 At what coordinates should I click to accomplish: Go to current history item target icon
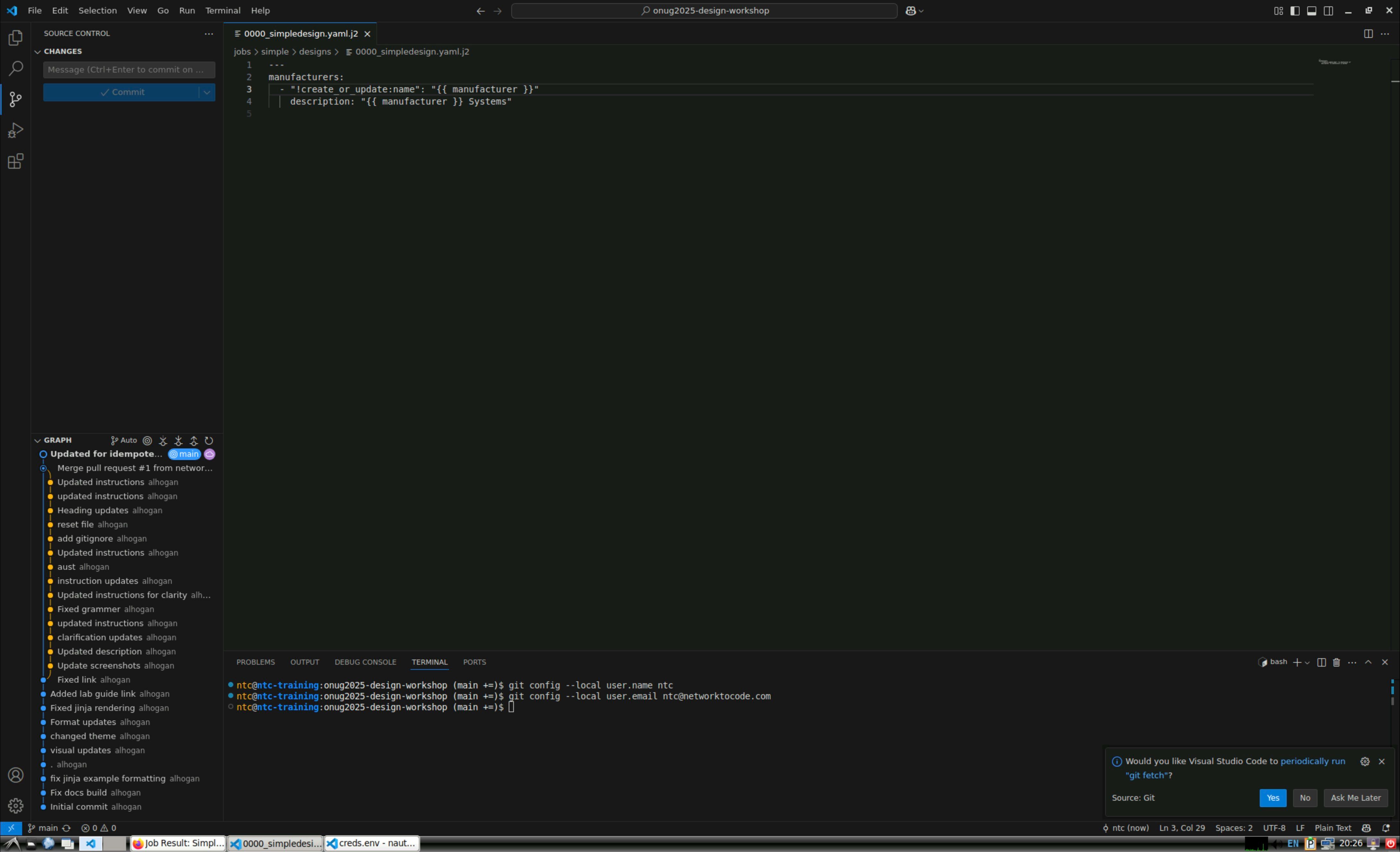tap(147, 441)
